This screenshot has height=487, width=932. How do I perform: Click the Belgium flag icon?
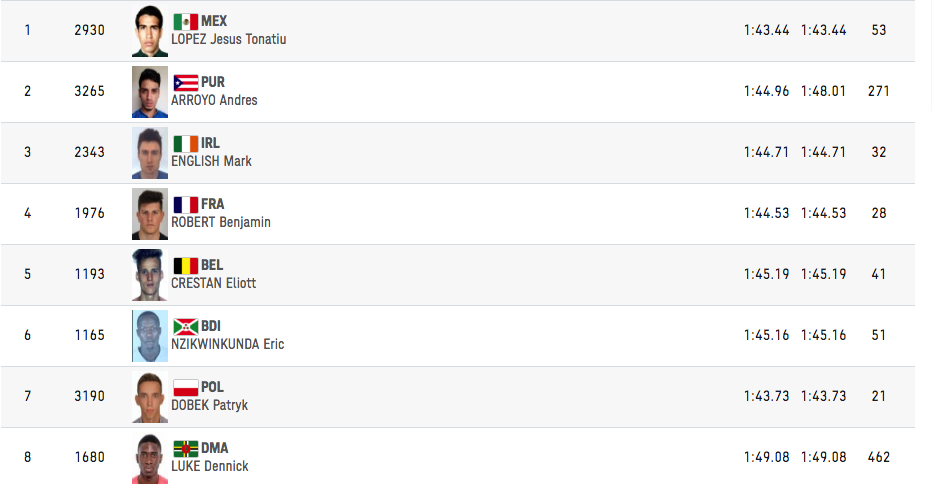coord(185,266)
